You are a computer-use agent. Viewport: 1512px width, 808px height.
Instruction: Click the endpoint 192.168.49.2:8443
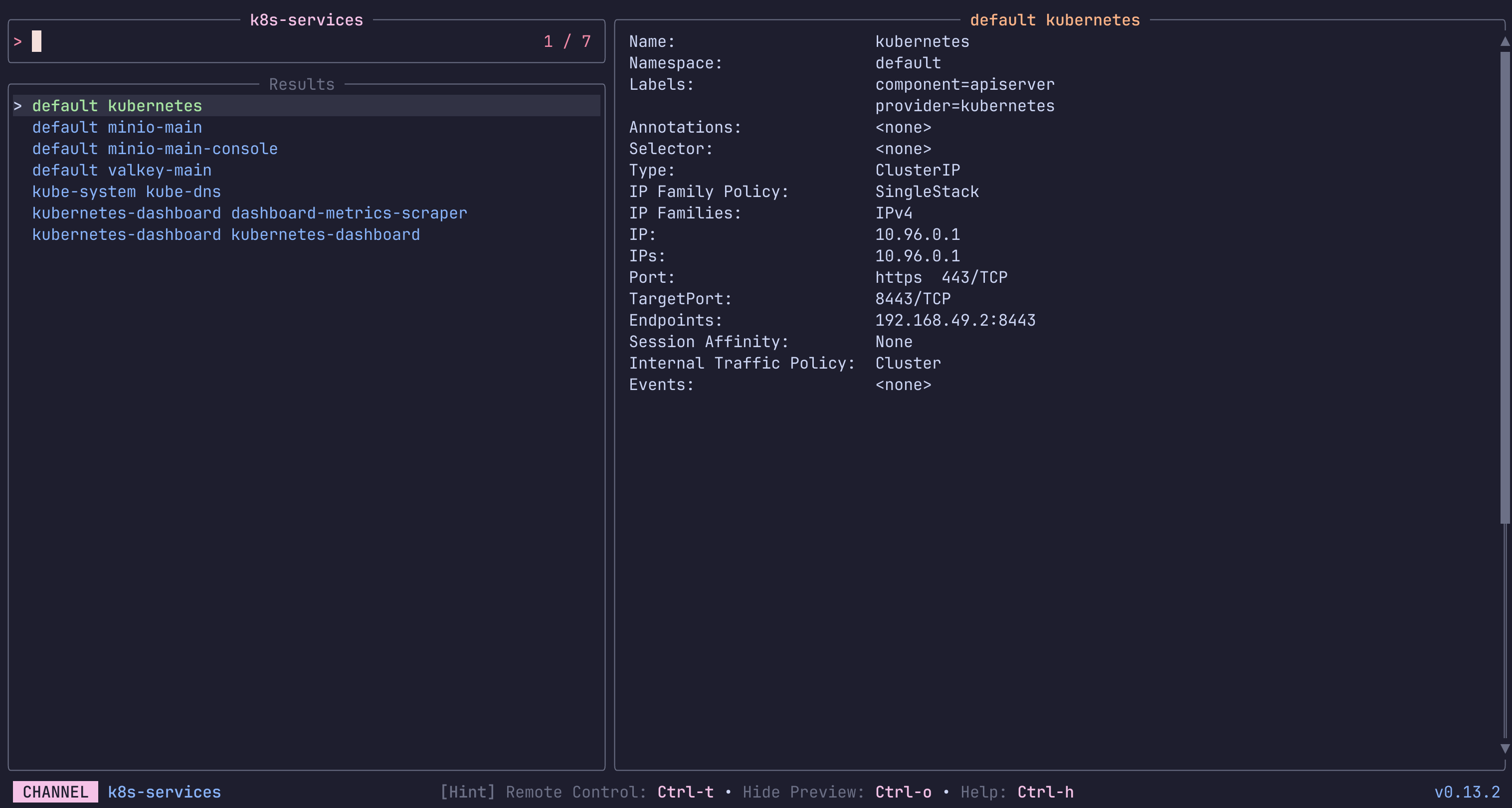[955, 320]
